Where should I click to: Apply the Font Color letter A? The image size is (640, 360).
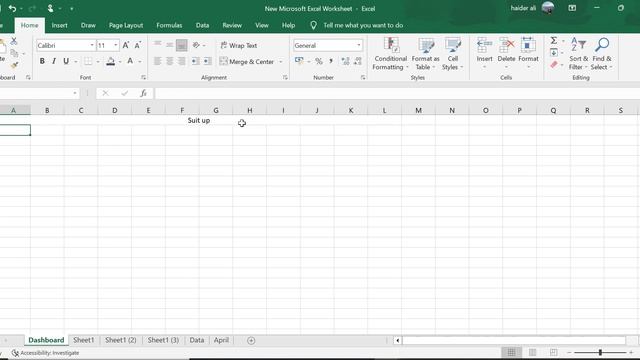[130, 61]
